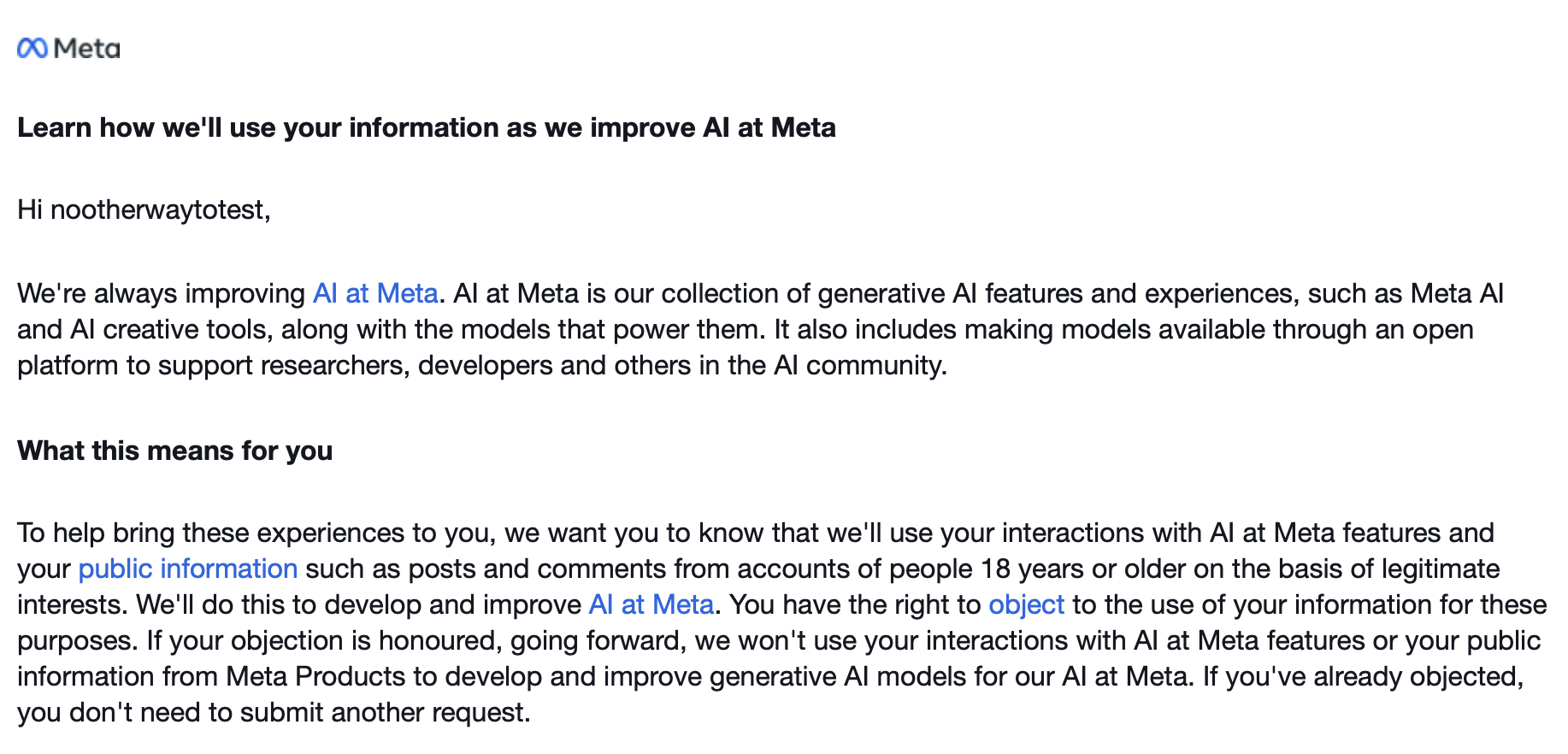Select the "Learn how we'll use your information" heading
Image resolution: width=1568 pixels, height=754 pixels.
(427, 127)
